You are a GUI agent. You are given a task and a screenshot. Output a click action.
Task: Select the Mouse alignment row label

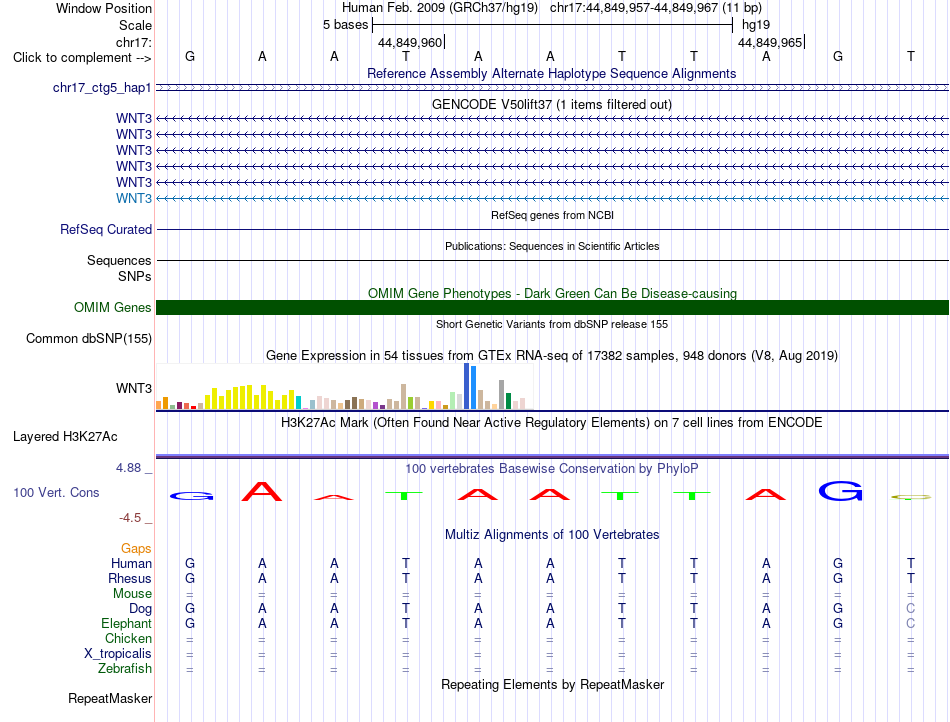point(132,594)
